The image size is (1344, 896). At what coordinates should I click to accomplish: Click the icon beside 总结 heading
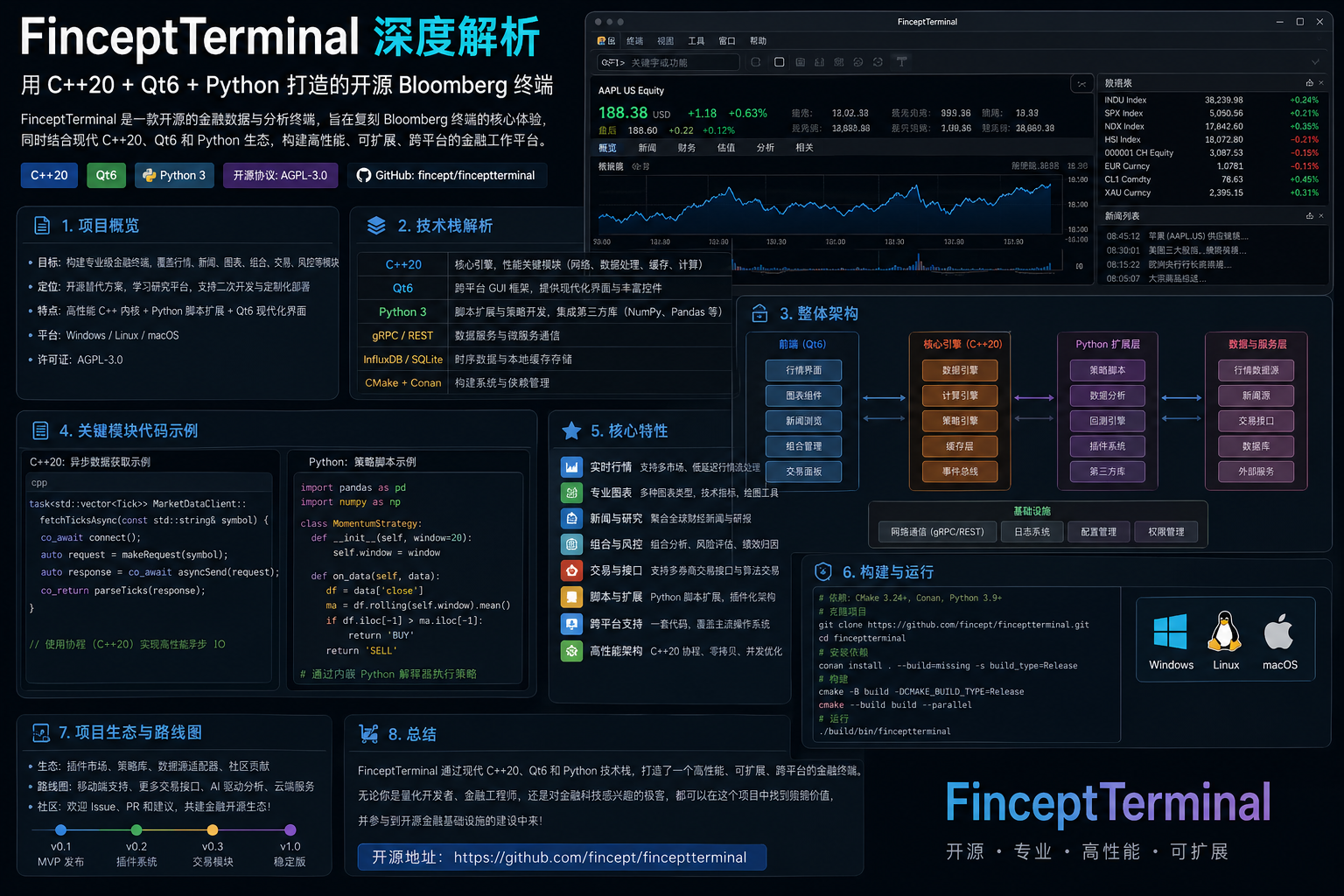(x=369, y=733)
